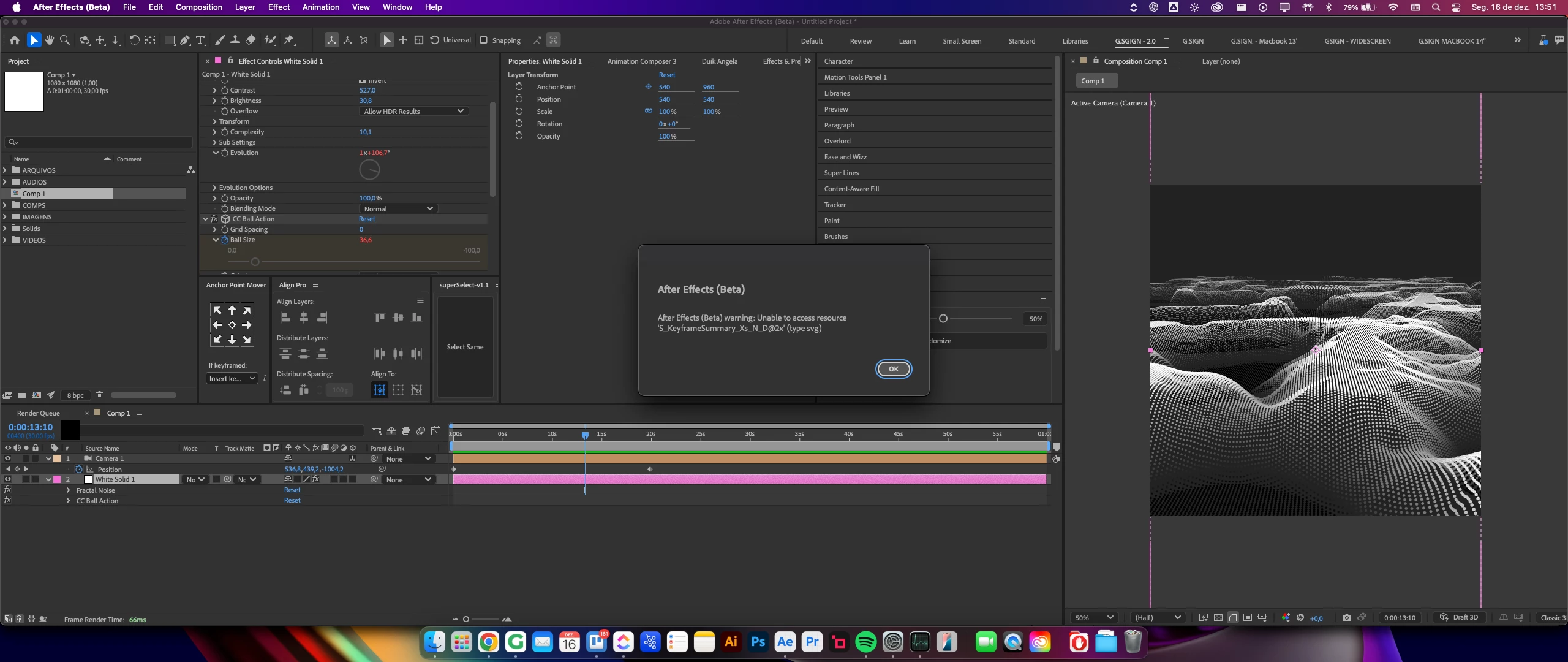The height and width of the screenshot is (662, 1568).
Task: Click center anchor point mover icon
Action: pyautogui.click(x=232, y=325)
